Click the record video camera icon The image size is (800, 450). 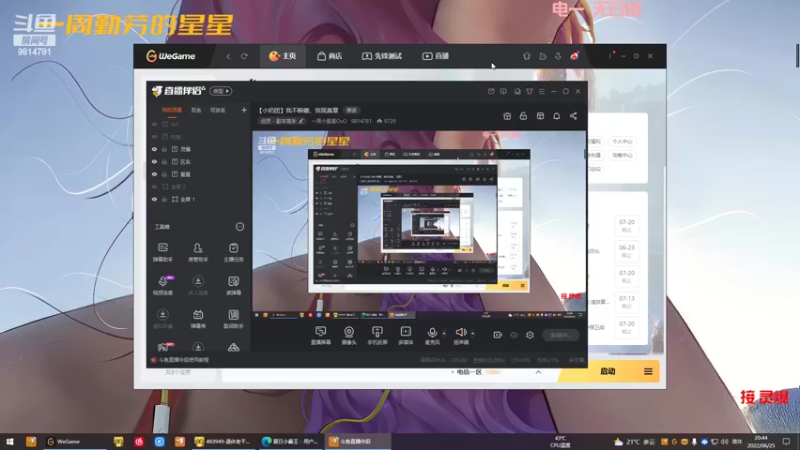[x=497, y=335]
